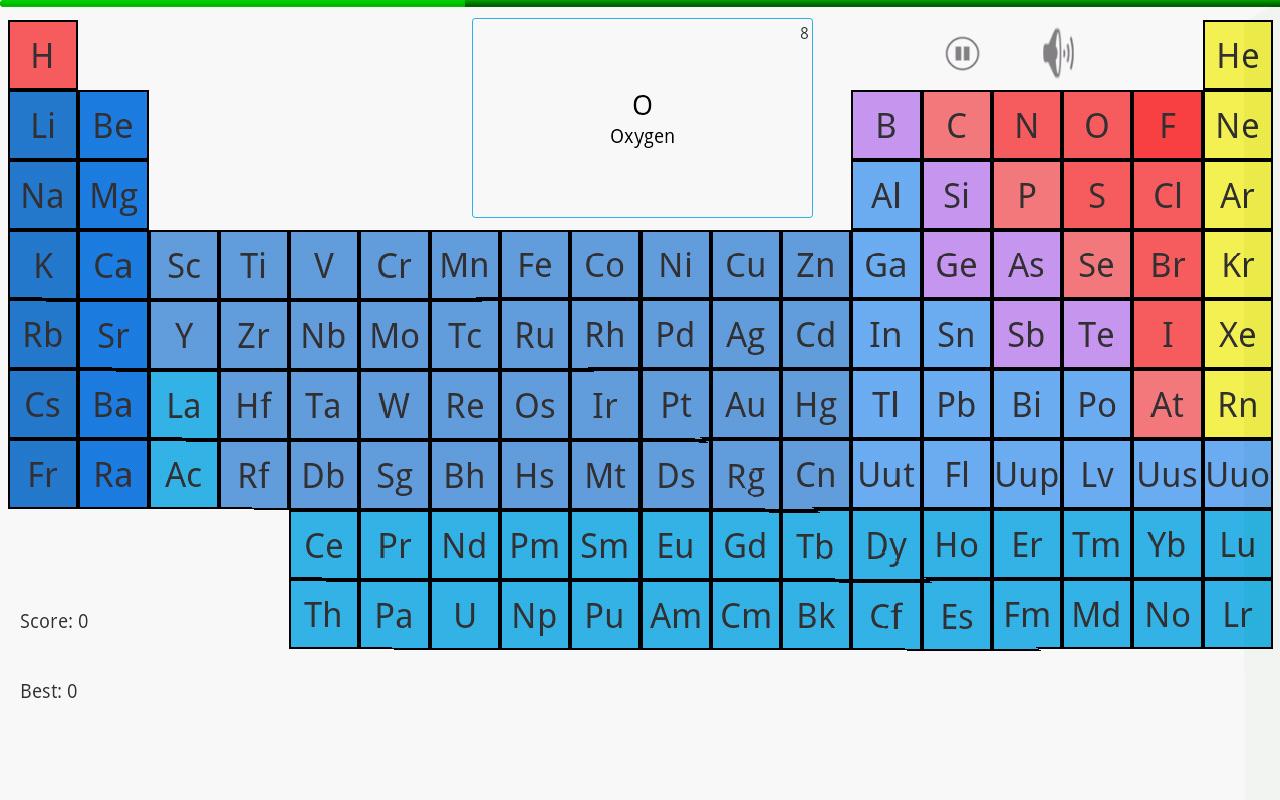The height and width of the screenshot is (800, 1280).
Task: Tap the Lawrencium (Lr) tile
Action: [x=1238, y=615]
